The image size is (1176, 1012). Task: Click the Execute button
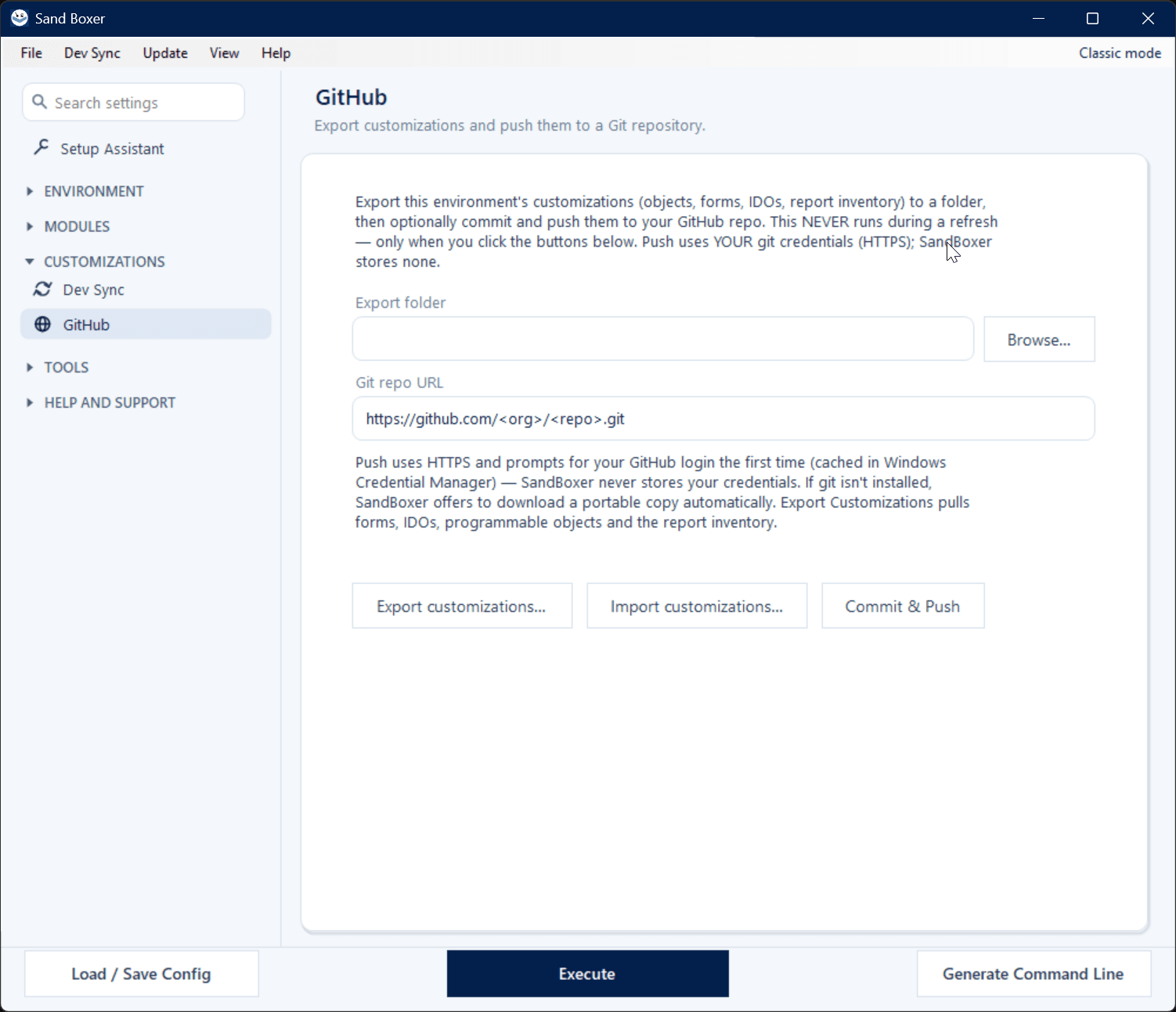point(587,974)
